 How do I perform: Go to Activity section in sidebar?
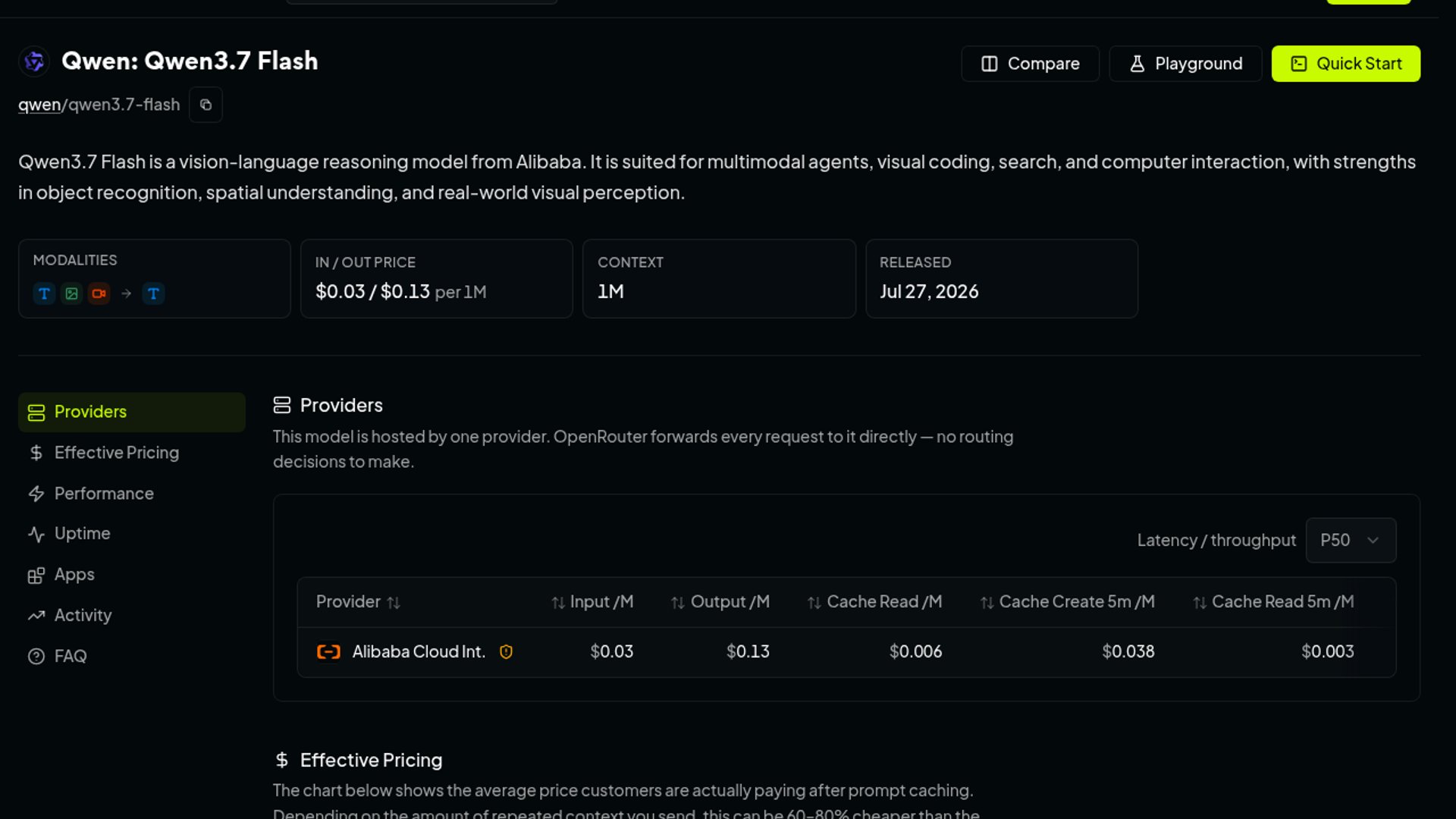pos(132,616)
